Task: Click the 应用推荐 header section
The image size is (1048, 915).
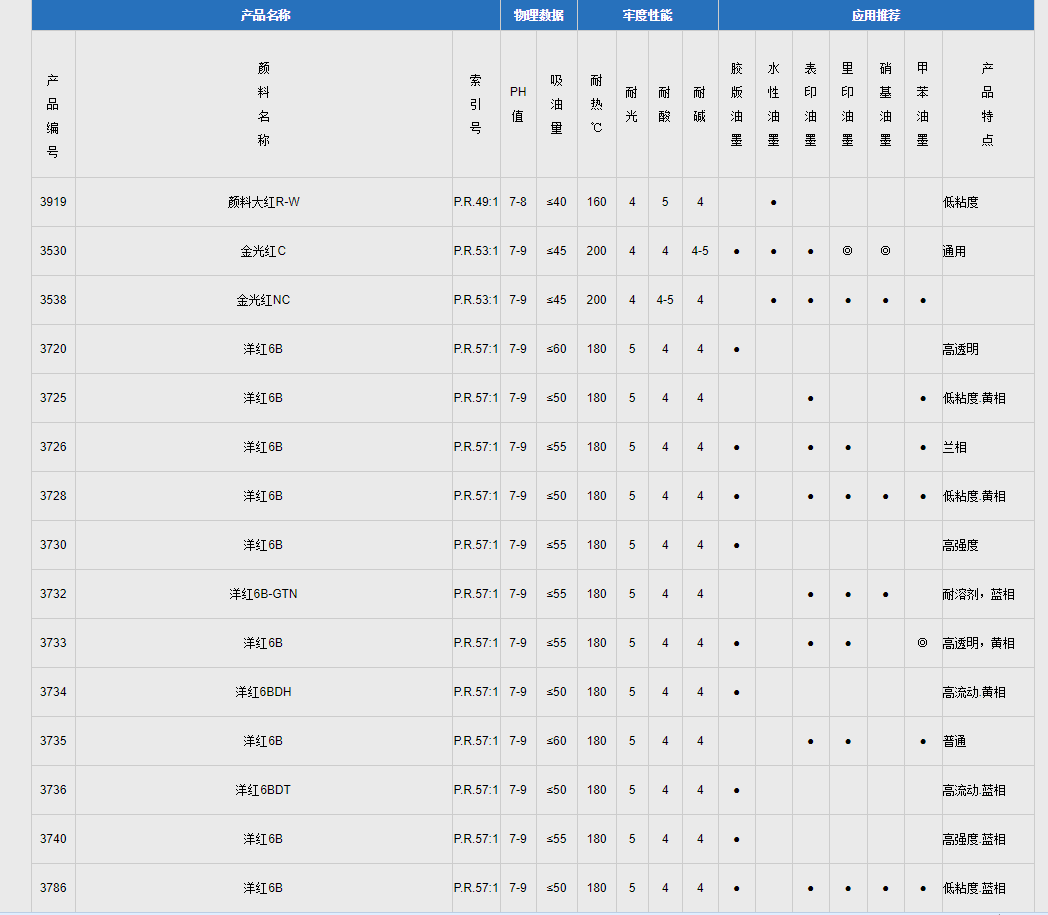Action: [x=875, y=16]
